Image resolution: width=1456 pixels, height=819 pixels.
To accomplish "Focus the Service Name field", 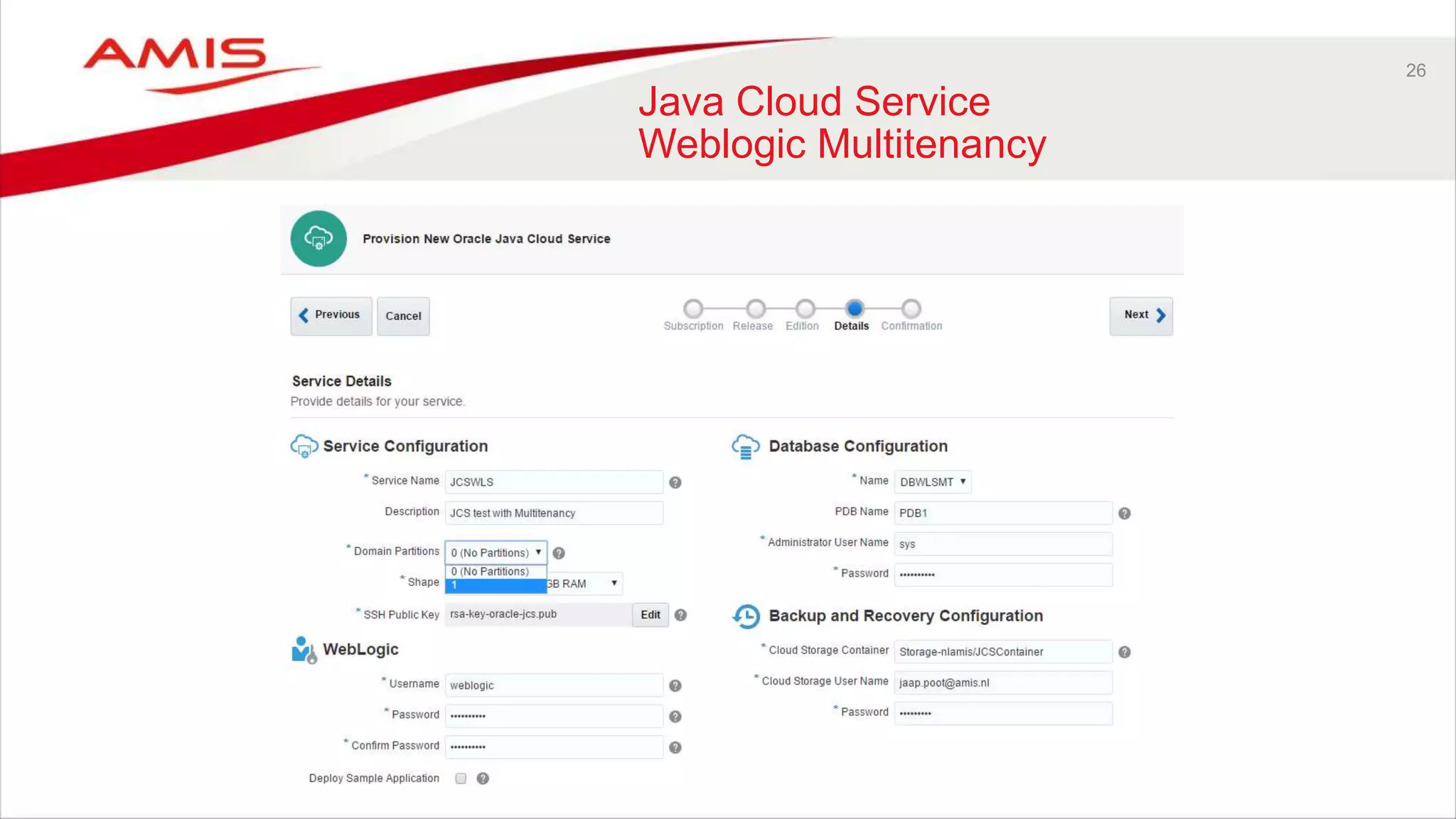I will coord(554,482).
